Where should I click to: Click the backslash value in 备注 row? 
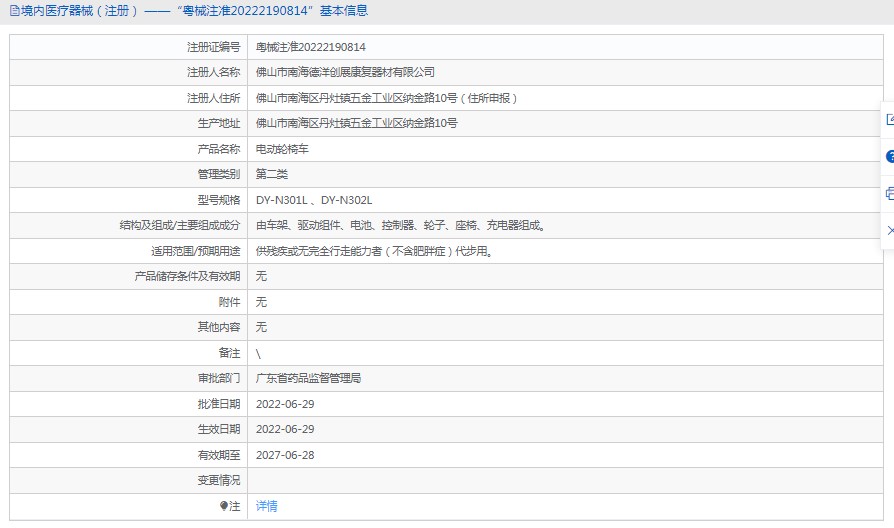tap(258, 354)
